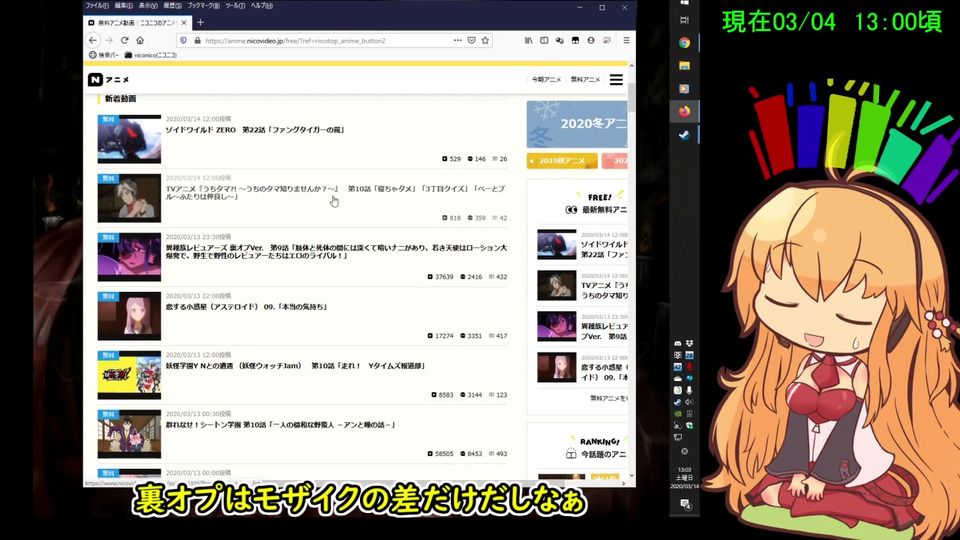Open the うちタマ 第10話 title
Image resolution: width=960 pixels, height=540 pixels.
(x=335, y=193)
